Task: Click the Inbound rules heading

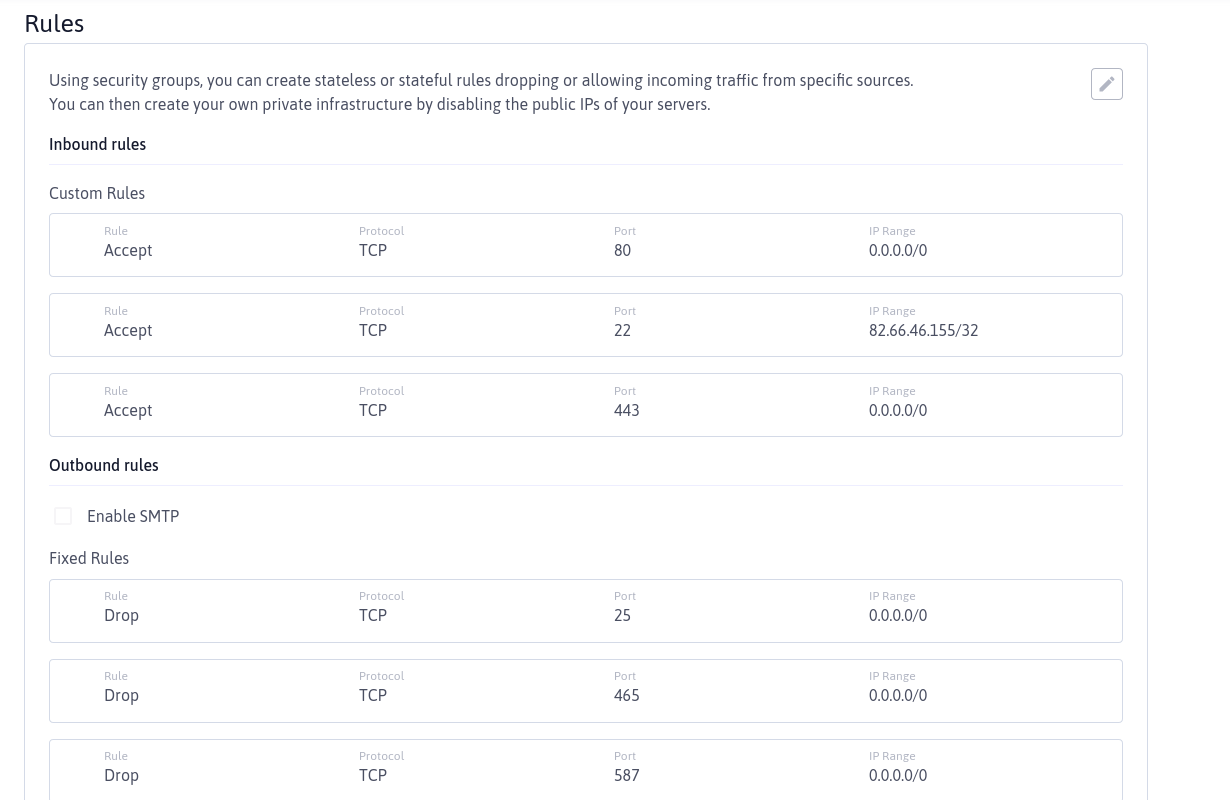Action: click(97, 144)
